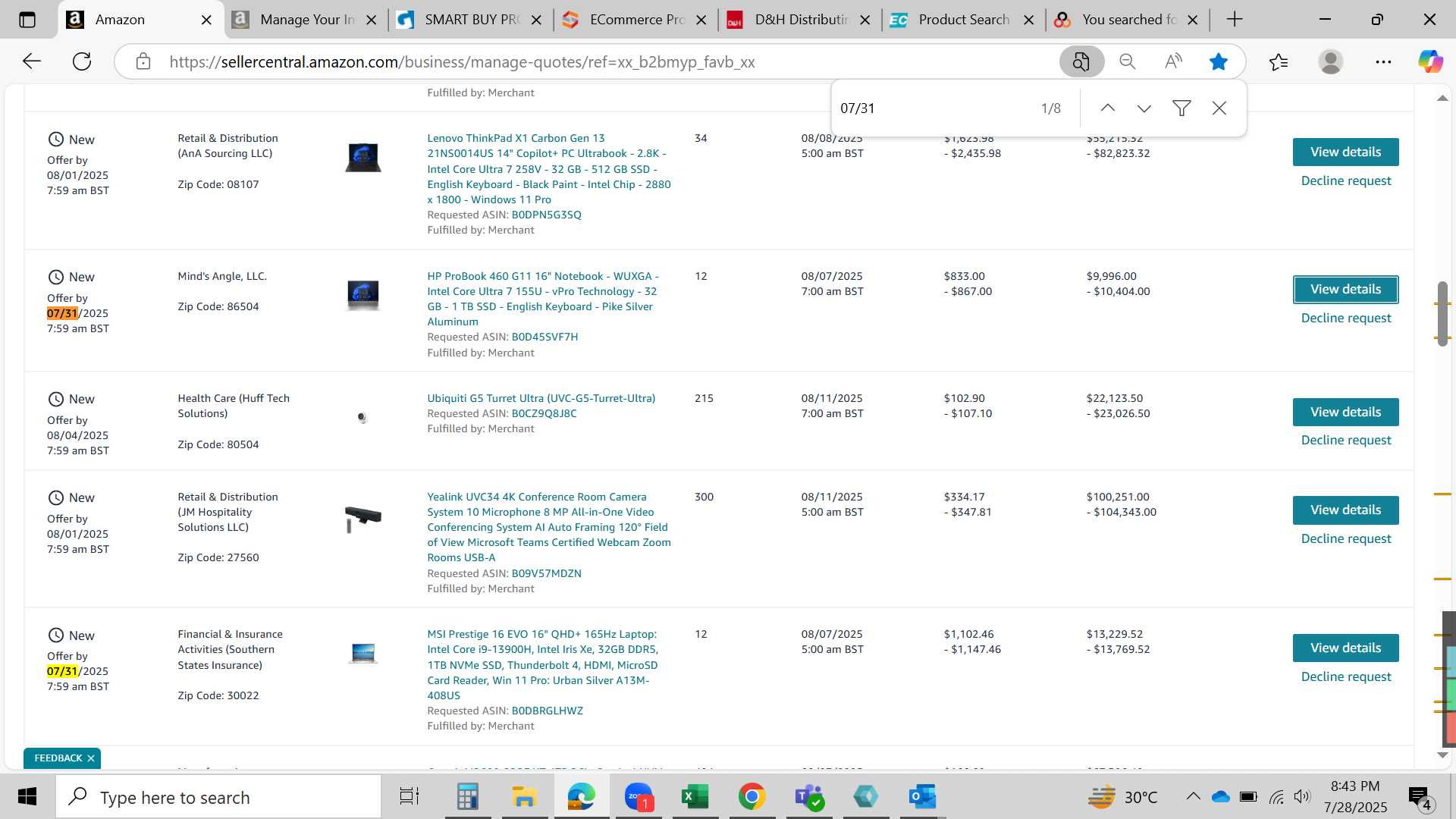
Task: Click the find text field with 07/31
Action: point(933,108)
